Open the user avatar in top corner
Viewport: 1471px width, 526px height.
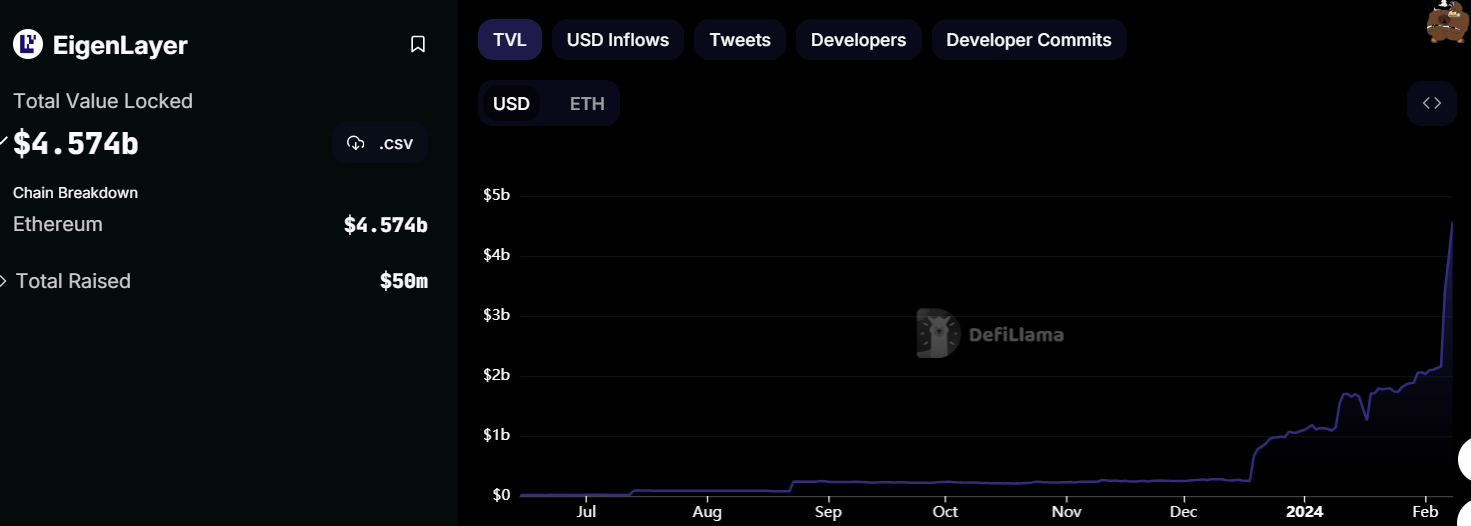coord(1448,22)
